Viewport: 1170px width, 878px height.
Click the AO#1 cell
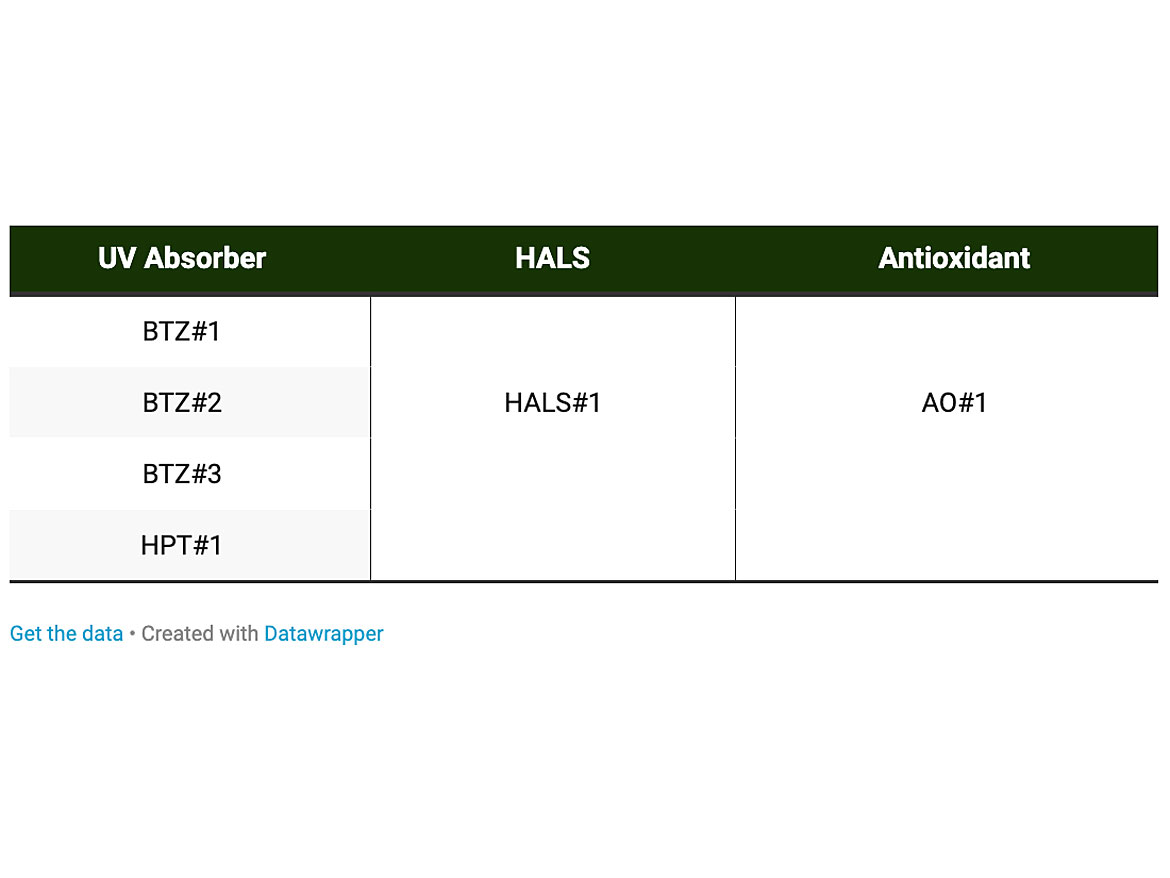coord(954,403)
